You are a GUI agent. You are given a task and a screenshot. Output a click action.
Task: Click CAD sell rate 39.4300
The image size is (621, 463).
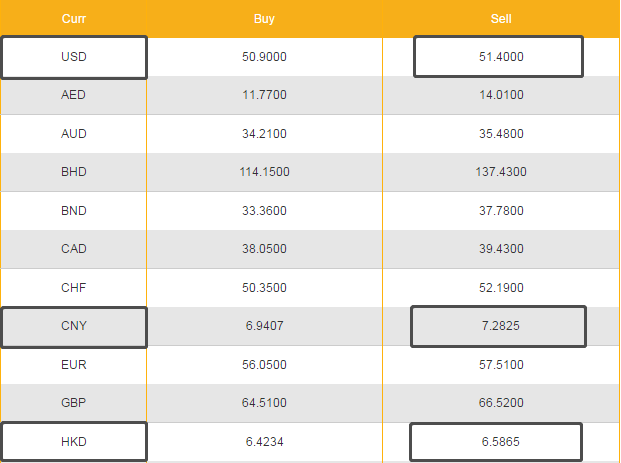click(501, 249)
